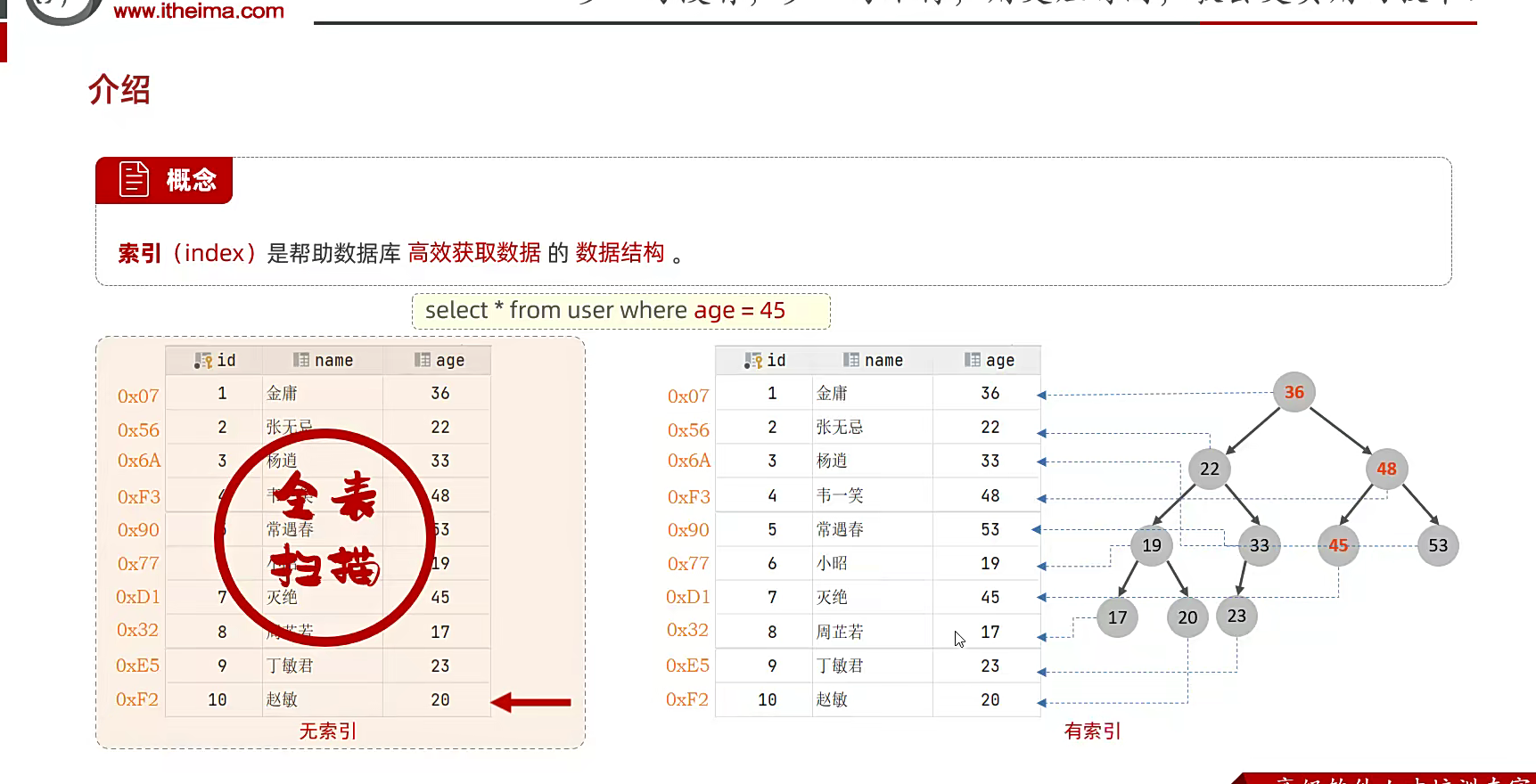Click the column icon beside age in the 无索引 table
This screenshot has width=1536, height=784.
point(423,360)
